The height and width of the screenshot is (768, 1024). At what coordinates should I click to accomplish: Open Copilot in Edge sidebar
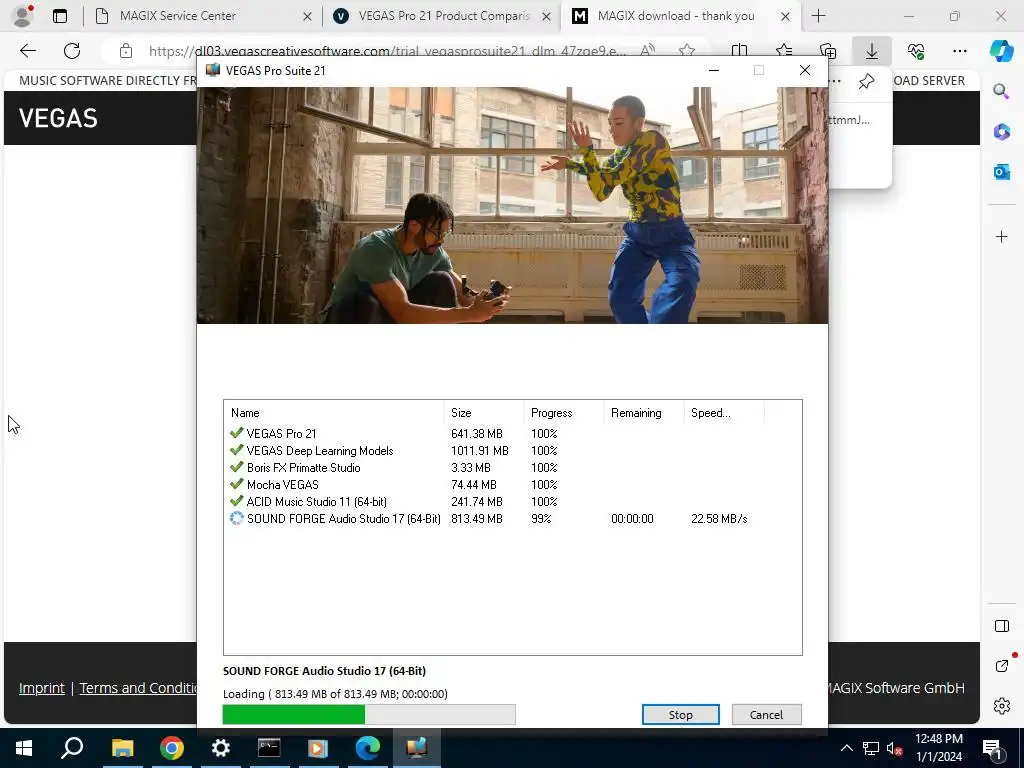[x=1001, y=50]
